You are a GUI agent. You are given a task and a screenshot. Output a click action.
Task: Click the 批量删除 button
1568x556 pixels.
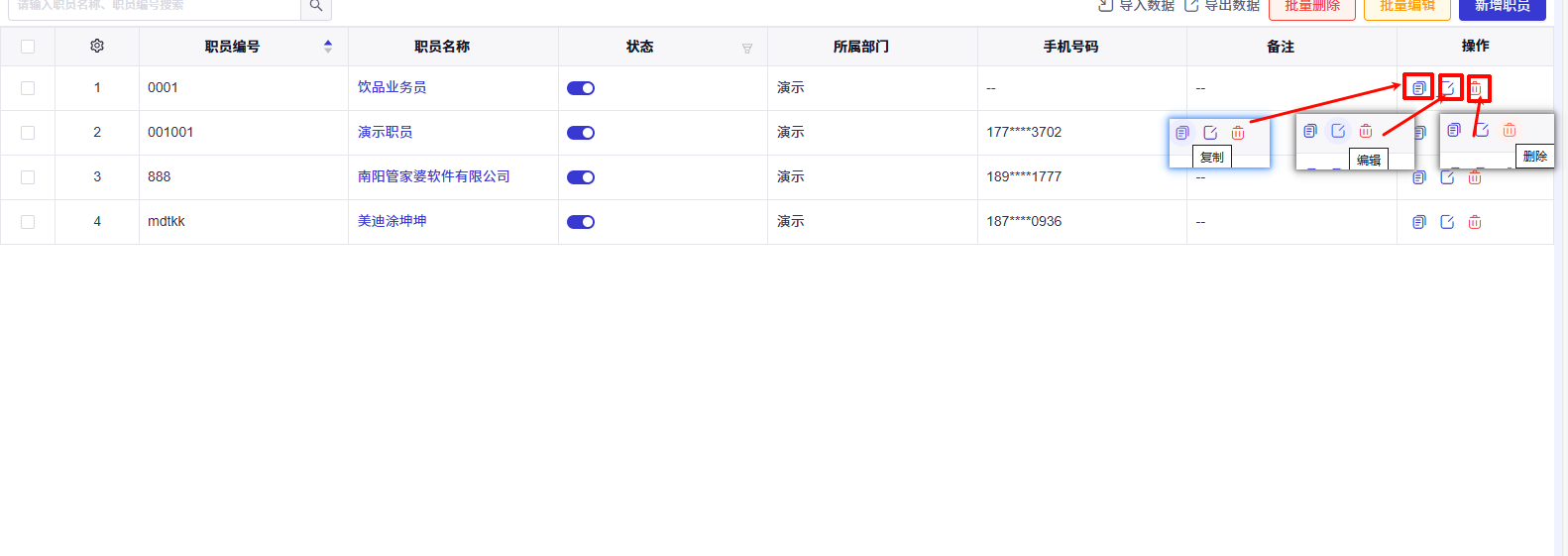pos(1312,8)
